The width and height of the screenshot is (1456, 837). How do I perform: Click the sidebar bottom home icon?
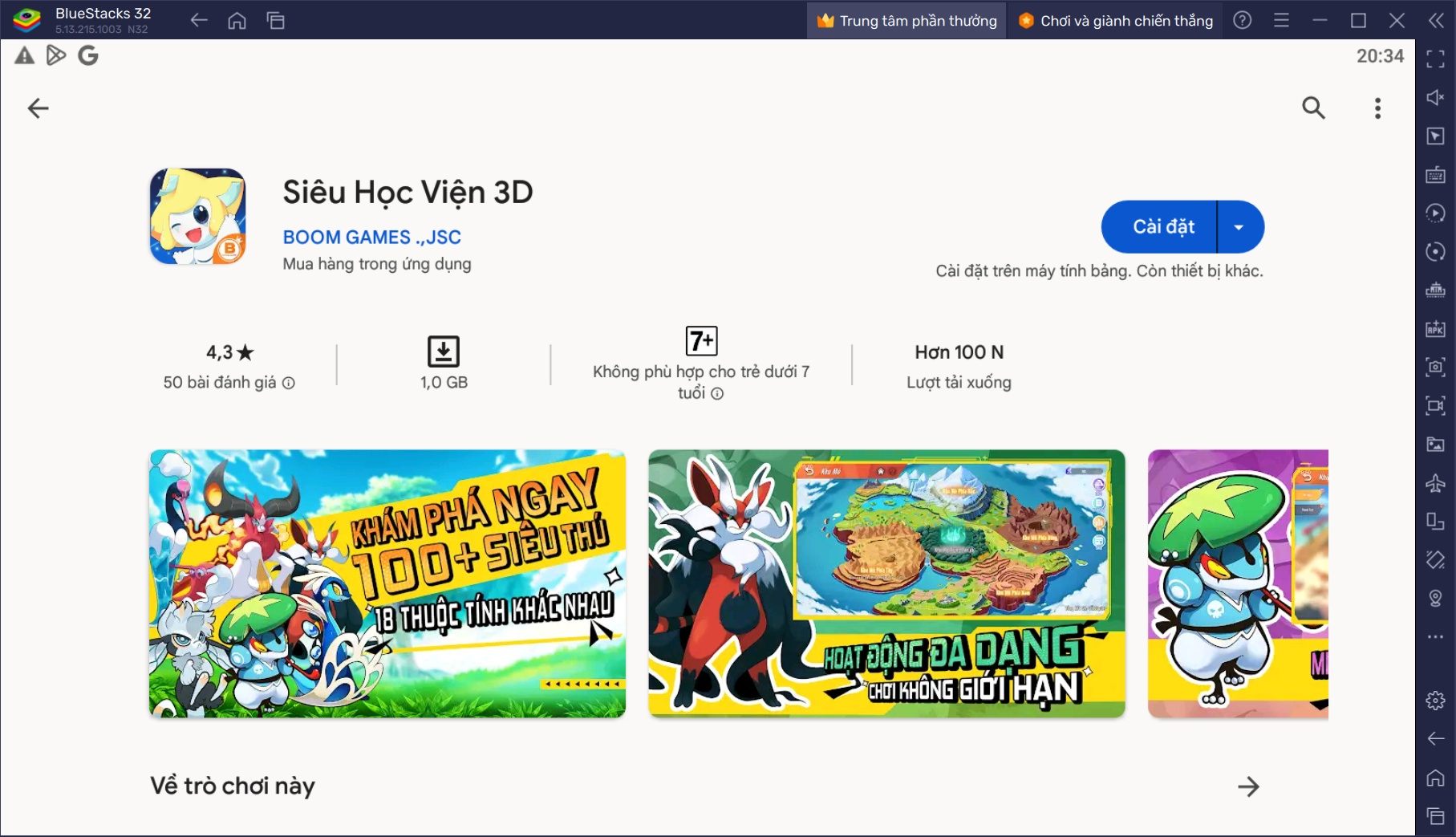tap(1435, 777)
